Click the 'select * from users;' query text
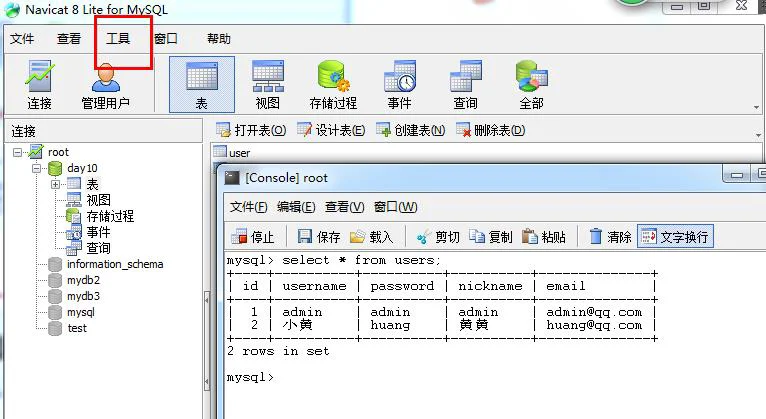Image resolution: width=766 pixels, height=419 pixels. click(361, 260)
